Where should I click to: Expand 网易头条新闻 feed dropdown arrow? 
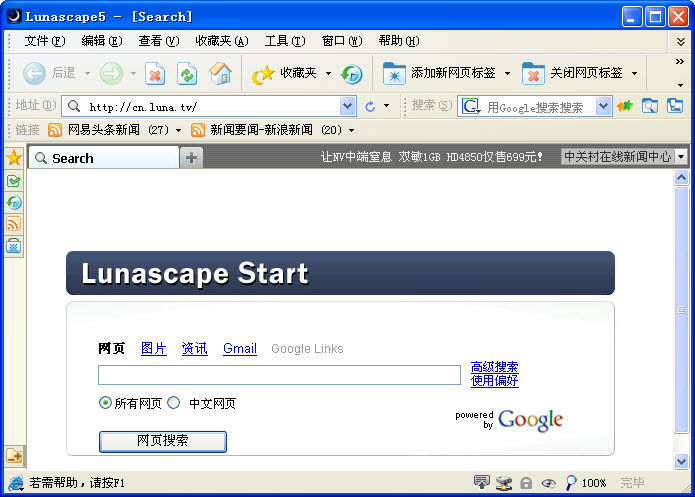(x=179, y=130)
